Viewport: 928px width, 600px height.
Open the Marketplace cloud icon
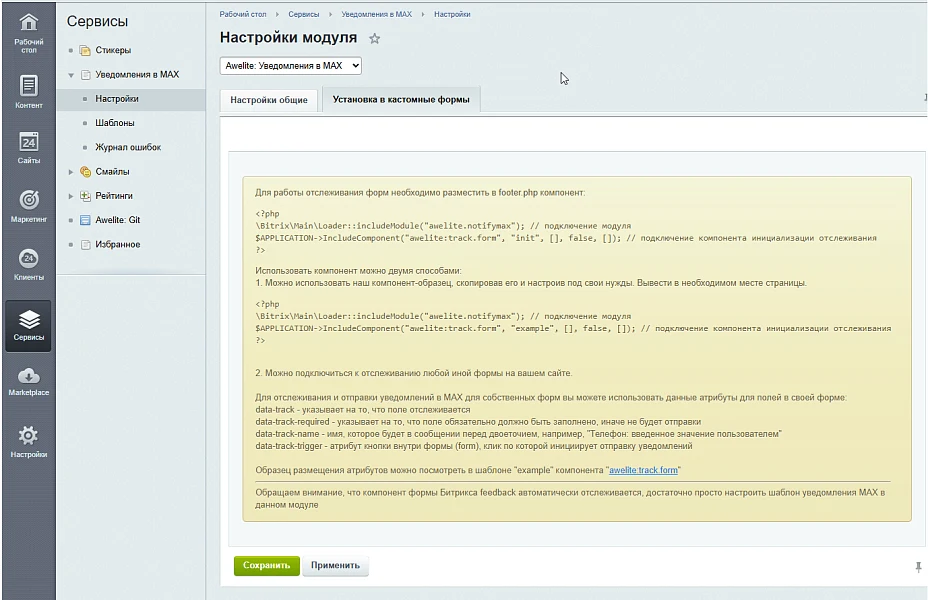(x=28, y=376)
